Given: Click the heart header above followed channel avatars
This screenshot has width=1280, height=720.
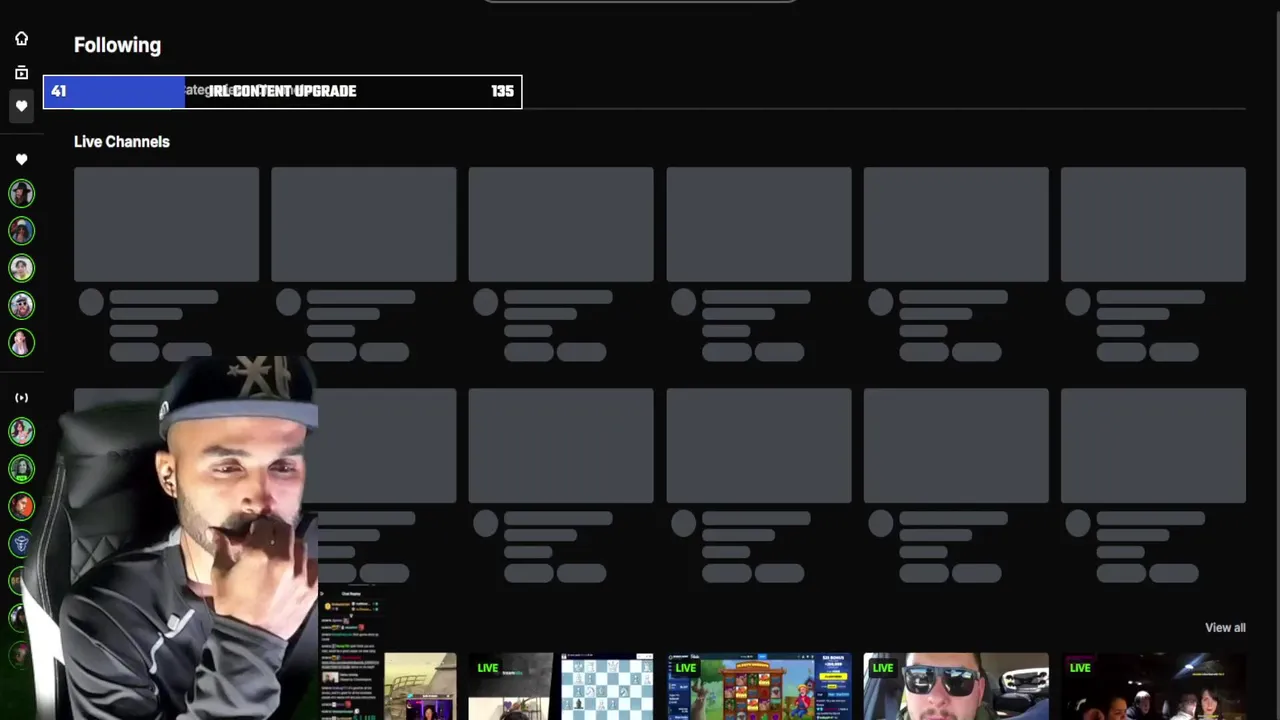Looking at the screenshot, I should pos(21,159).
